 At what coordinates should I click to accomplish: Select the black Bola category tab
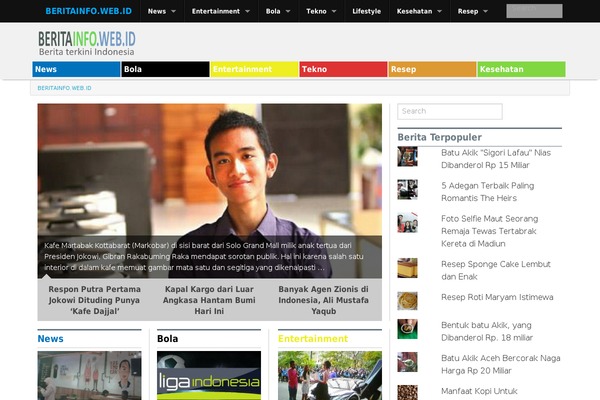tap(165, 69)
